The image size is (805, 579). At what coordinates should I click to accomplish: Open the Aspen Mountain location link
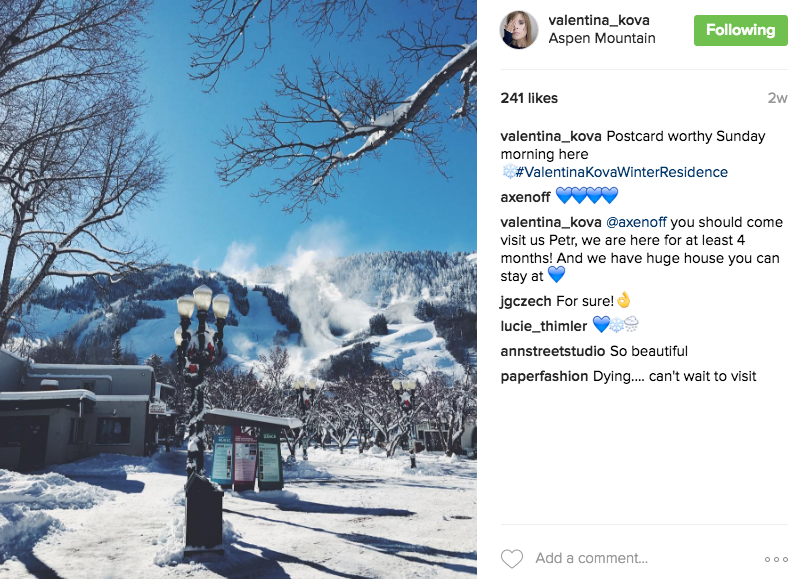tap(602, 38)
